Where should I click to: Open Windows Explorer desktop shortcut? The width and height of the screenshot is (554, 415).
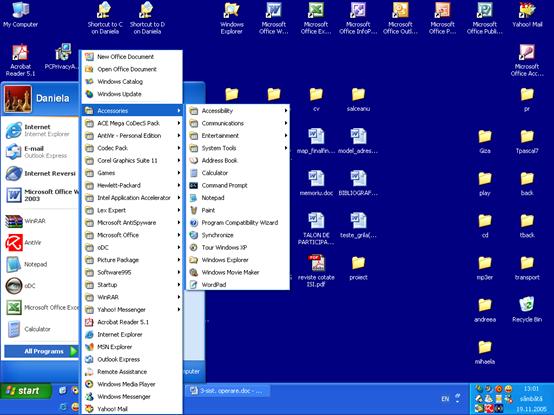[x=232, y=18]
